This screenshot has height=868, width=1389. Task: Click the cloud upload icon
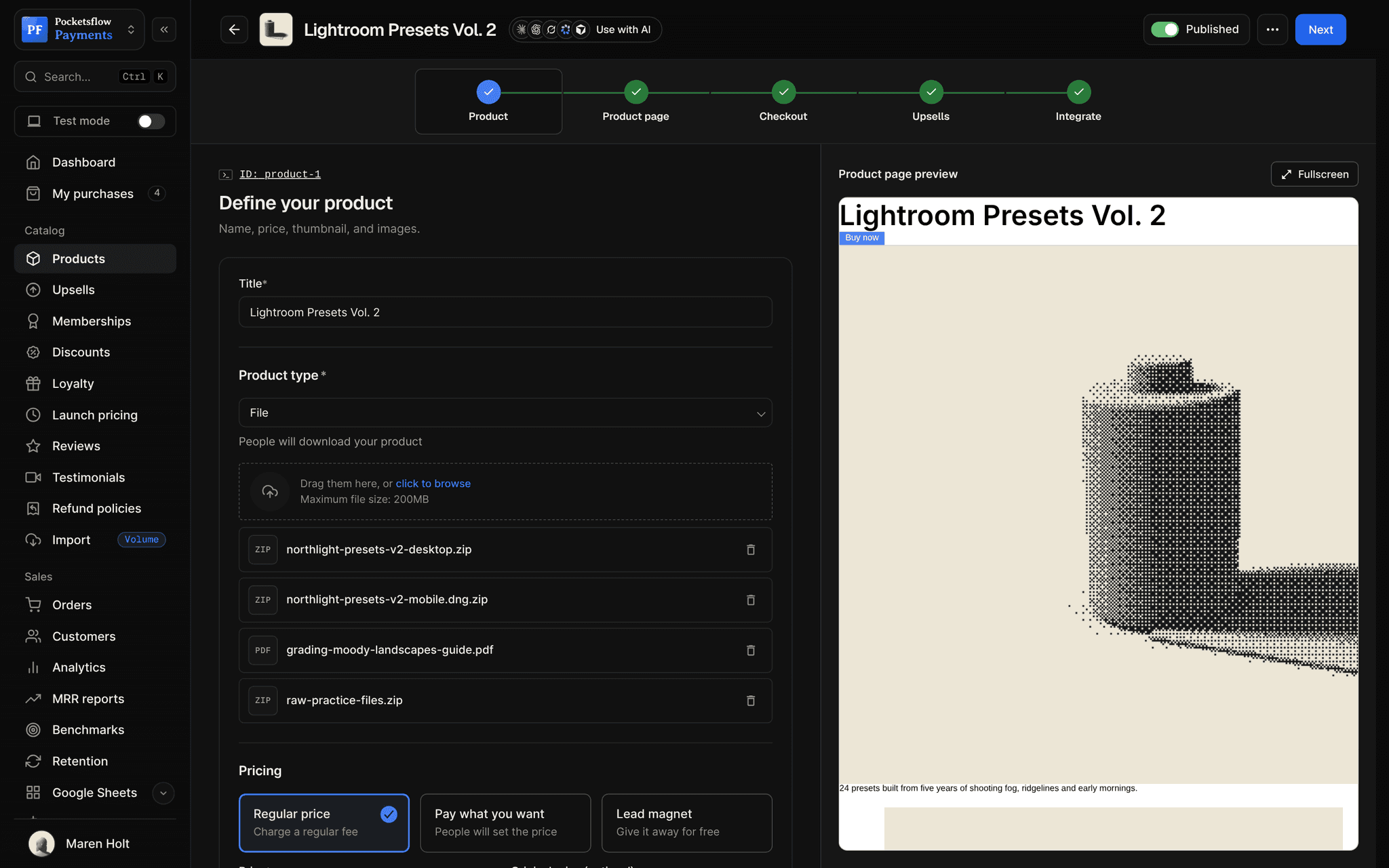[x=270, y=492]
